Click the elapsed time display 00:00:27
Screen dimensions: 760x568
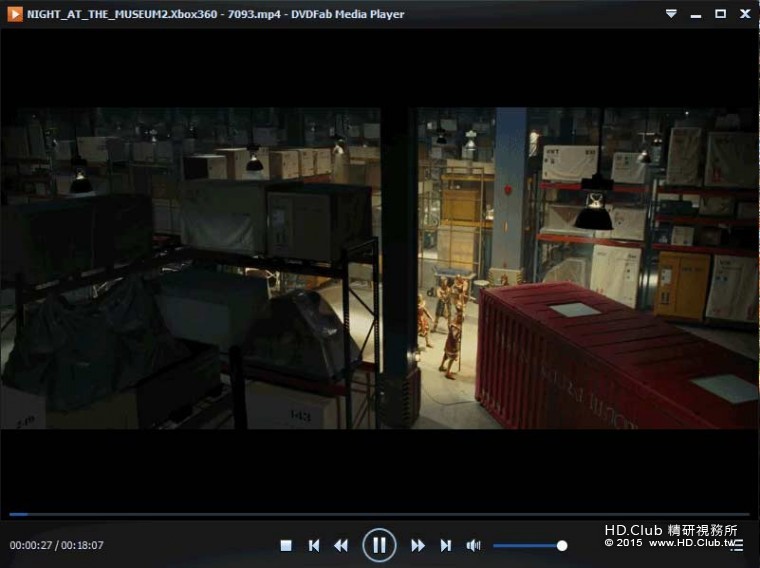(x=31, y=545)
